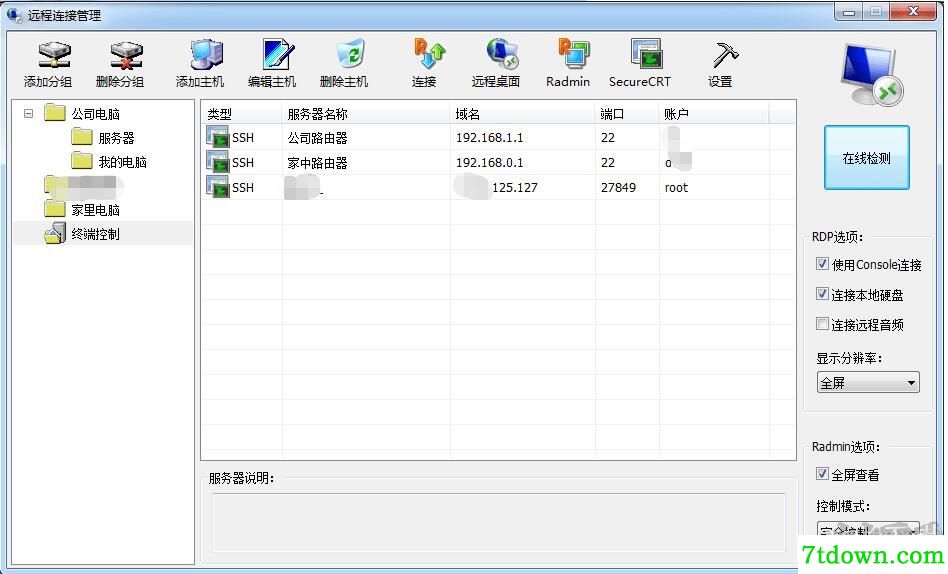
Task: Click the 我的电脑 folder icon
Action: (x=82, y=161)
